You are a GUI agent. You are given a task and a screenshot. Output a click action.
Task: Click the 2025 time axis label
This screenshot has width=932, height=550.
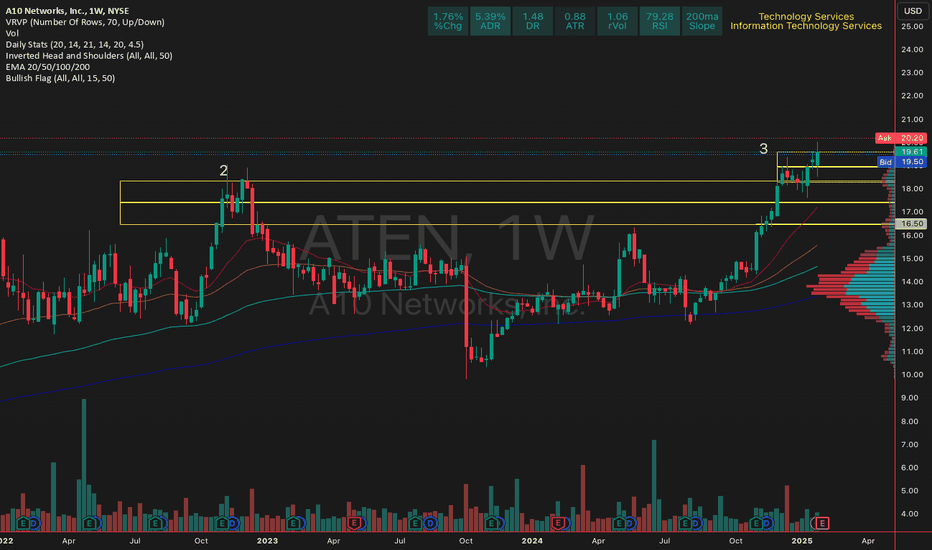coord(802,540)
